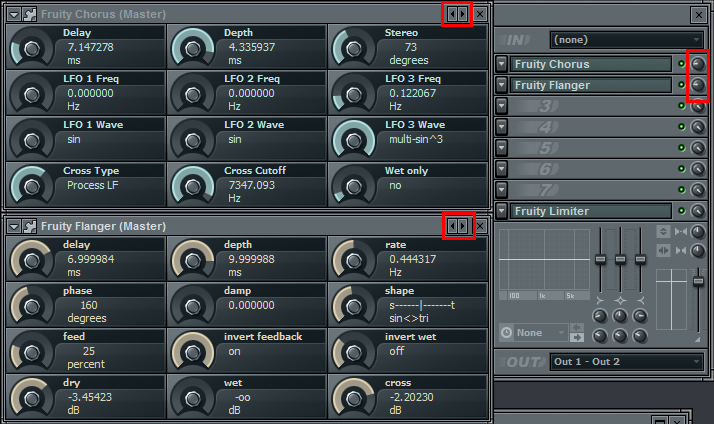714x424 pixels.
Task: Click the Fruity Limiter effect slot name
Action: (591, 211)
